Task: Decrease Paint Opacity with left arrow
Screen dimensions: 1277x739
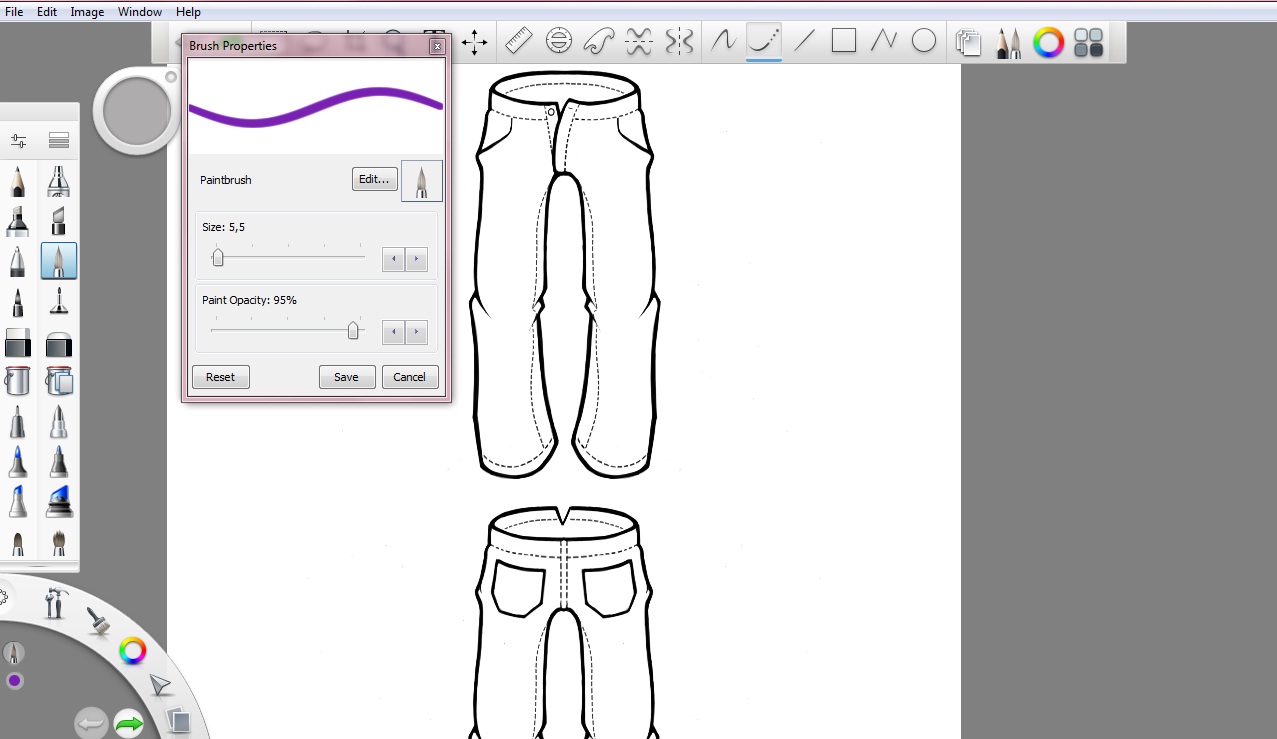Action: point(394,333)
